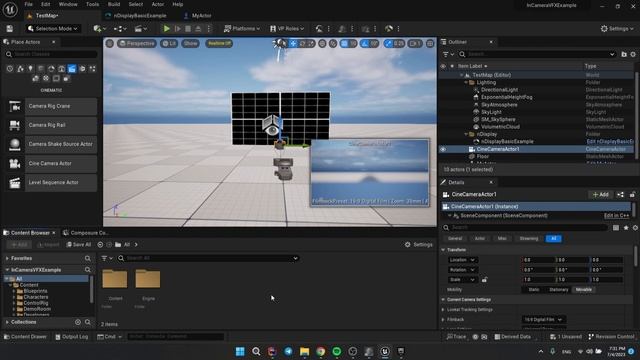Open the Build menu
This screenshot has height=360, width=640.
pos(114,4)
